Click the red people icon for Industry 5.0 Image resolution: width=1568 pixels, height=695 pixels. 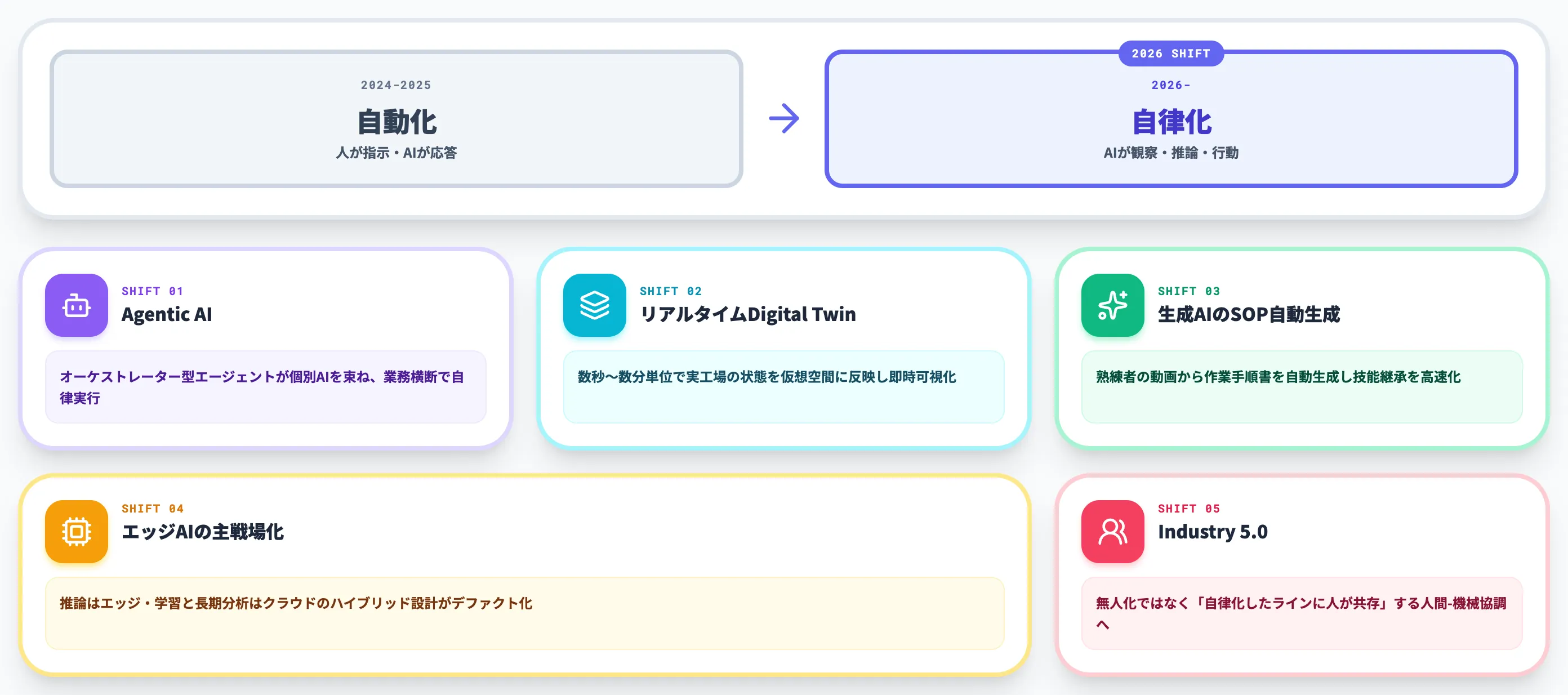tap(1112, 531)
